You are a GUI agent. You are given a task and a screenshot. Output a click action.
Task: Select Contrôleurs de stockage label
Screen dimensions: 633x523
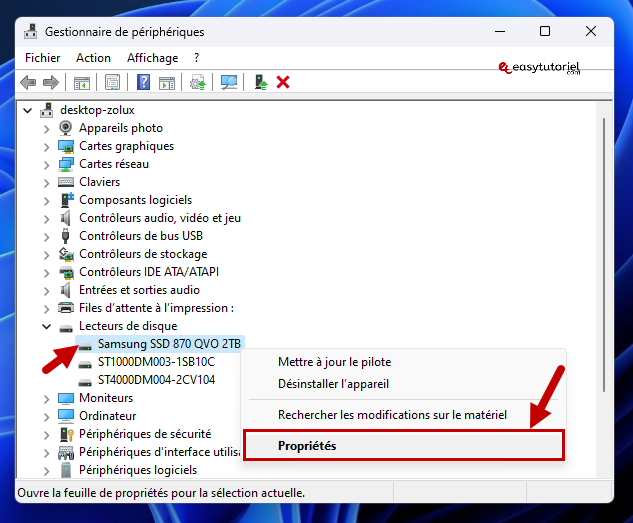(x=143, y=254)
